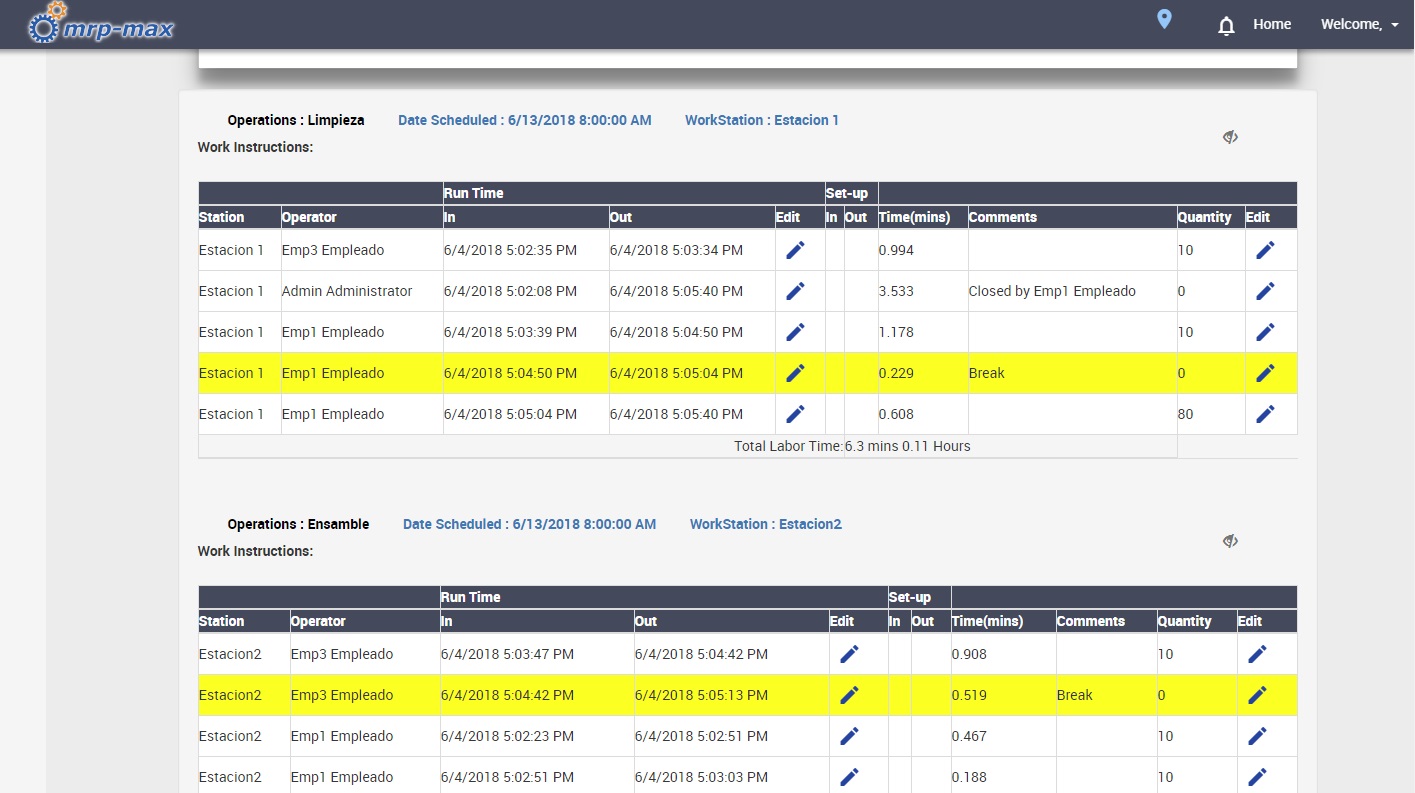This screenshot has height=793, width=1415.
Task: Open WorkStation : Estacion 1 link
Action: tap(762, 120)
